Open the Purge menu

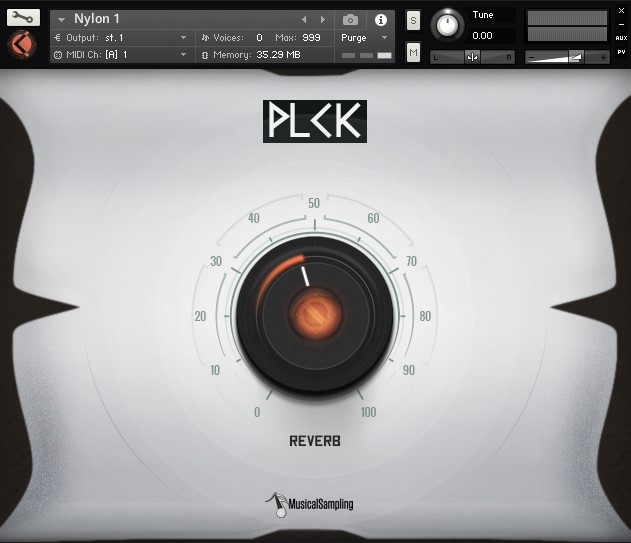pos(366,38)
